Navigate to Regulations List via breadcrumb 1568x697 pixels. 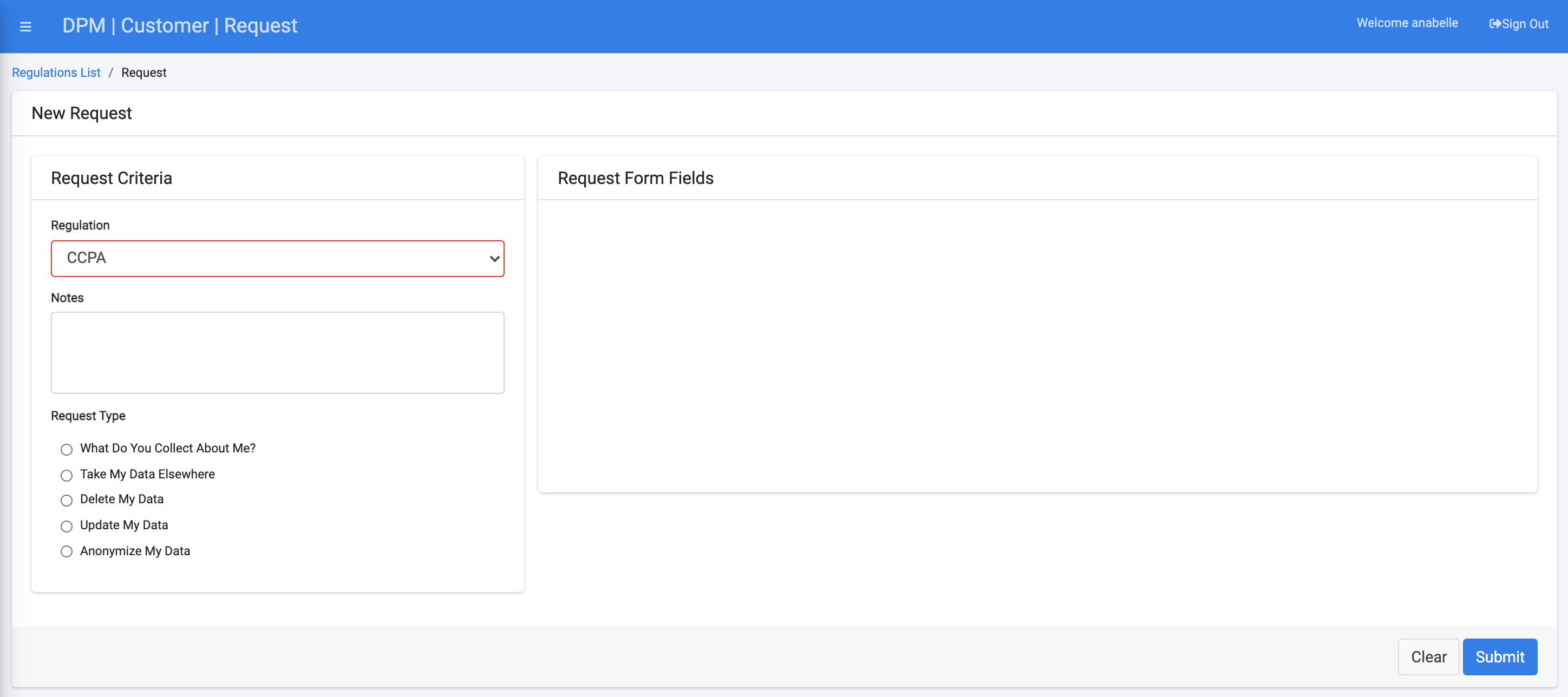[55, 72]
